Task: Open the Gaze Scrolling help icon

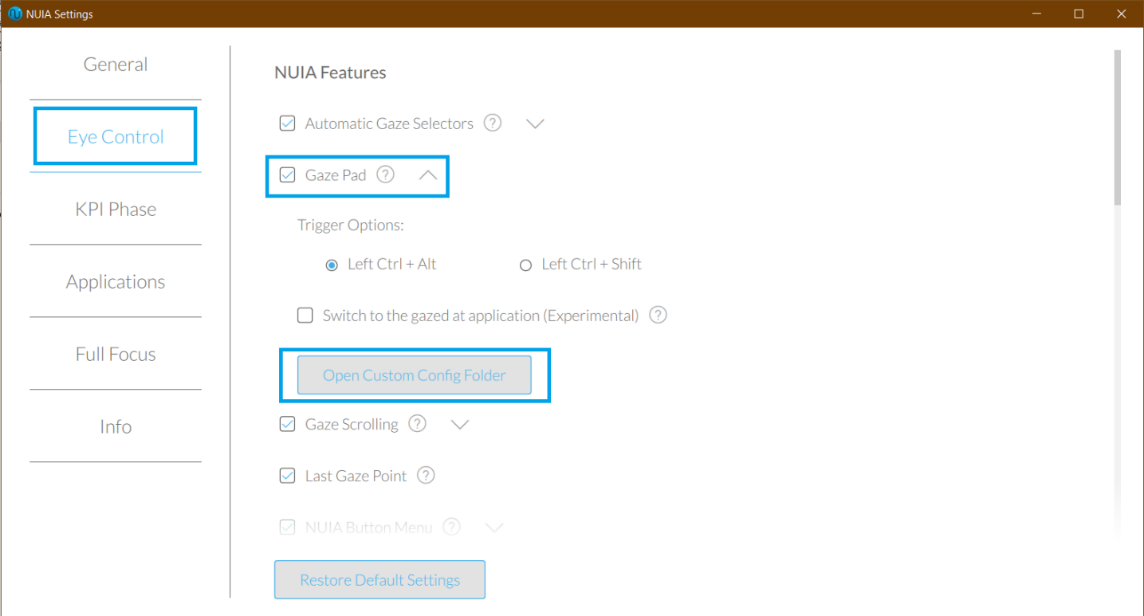Action: tap(417, 423)
